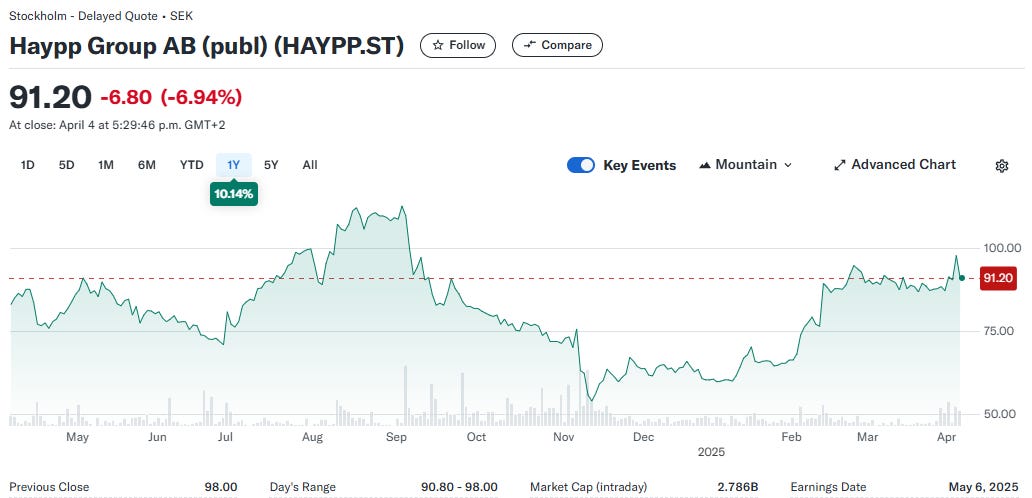
Task: Select the 5D time range
Action: pyautogui.click(x=66, y=165)
